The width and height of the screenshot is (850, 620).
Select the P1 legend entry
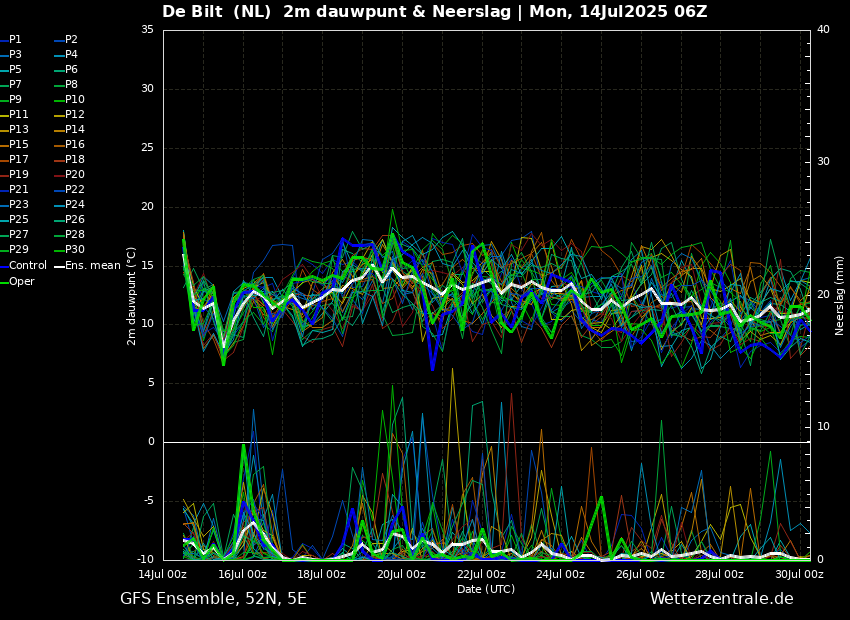point(11,40)
